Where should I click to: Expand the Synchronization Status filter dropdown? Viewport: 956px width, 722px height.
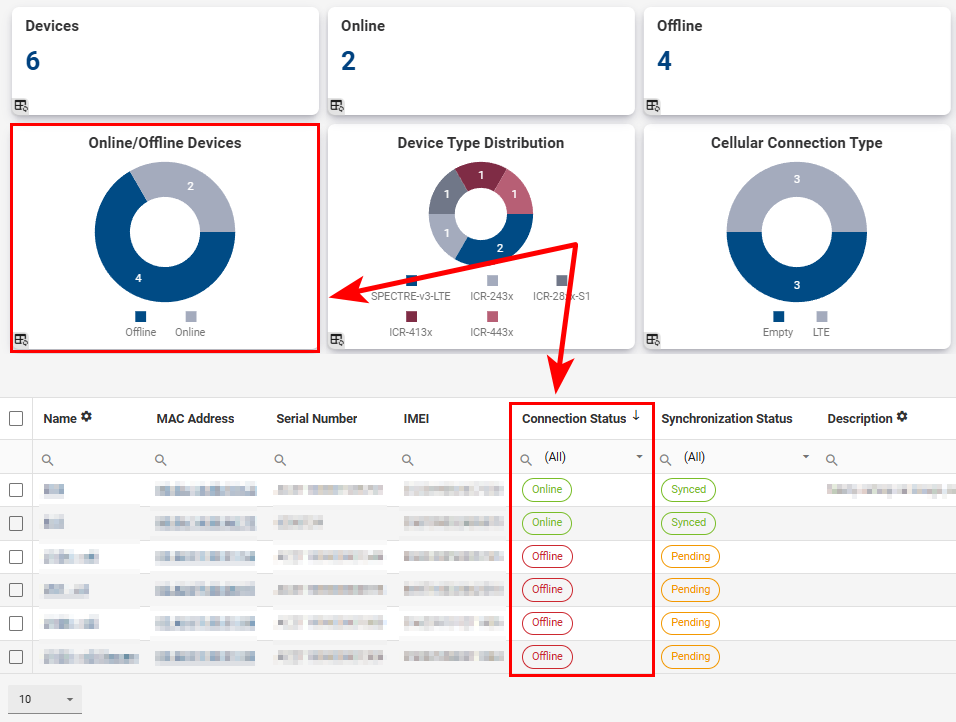click(806, 457)
